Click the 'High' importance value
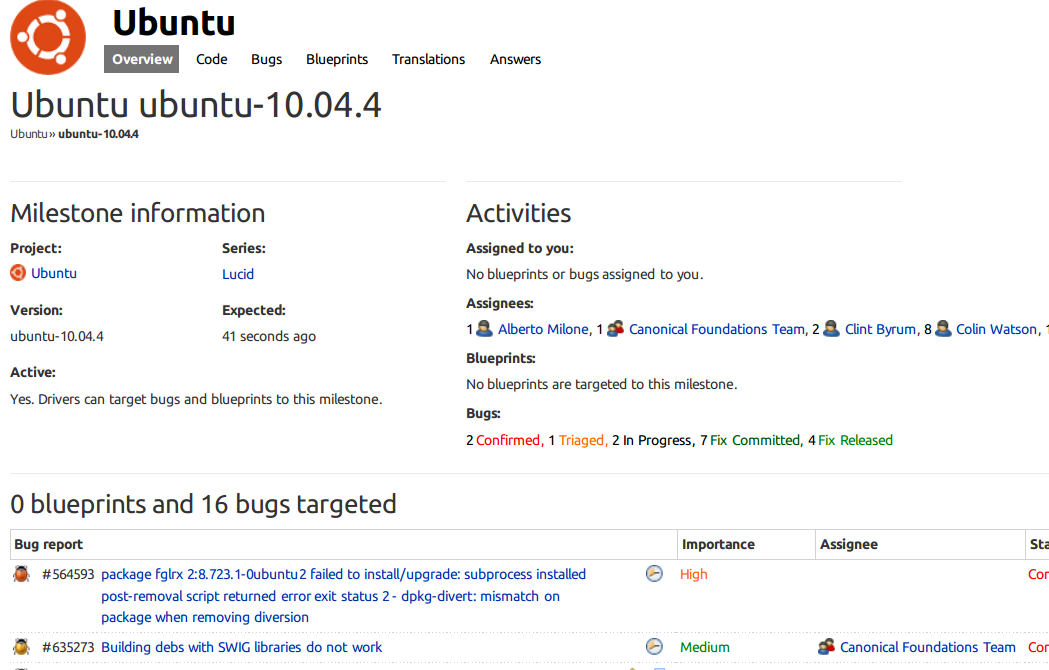 tap(693, 574)
